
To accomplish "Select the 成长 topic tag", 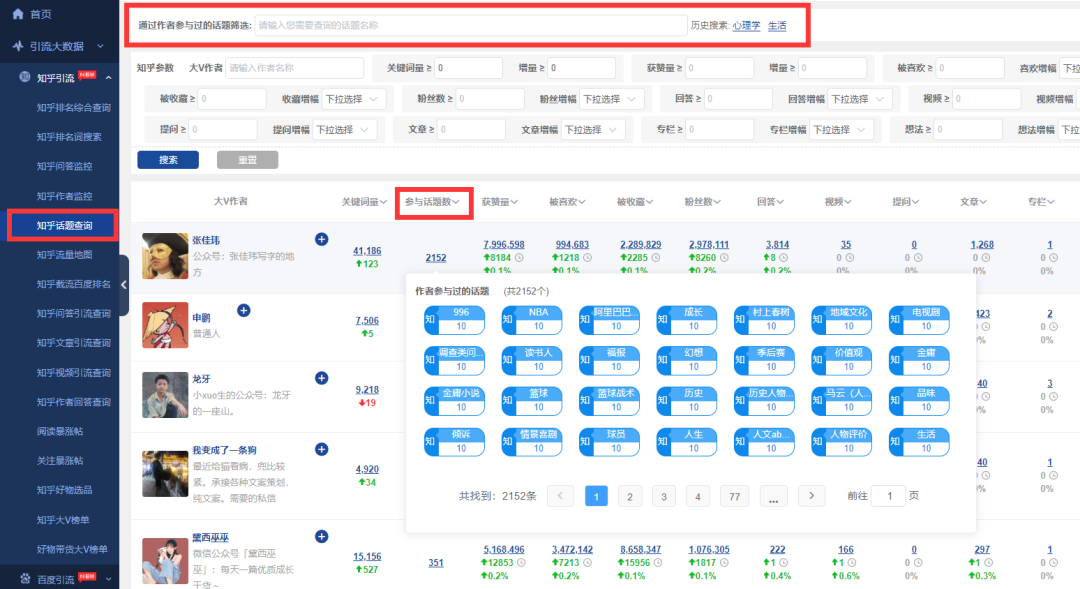I will click(x=687, y=320).
